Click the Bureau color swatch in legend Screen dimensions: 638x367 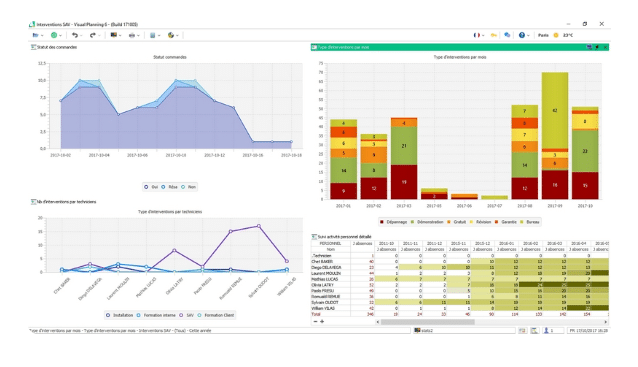pos(523,222)
